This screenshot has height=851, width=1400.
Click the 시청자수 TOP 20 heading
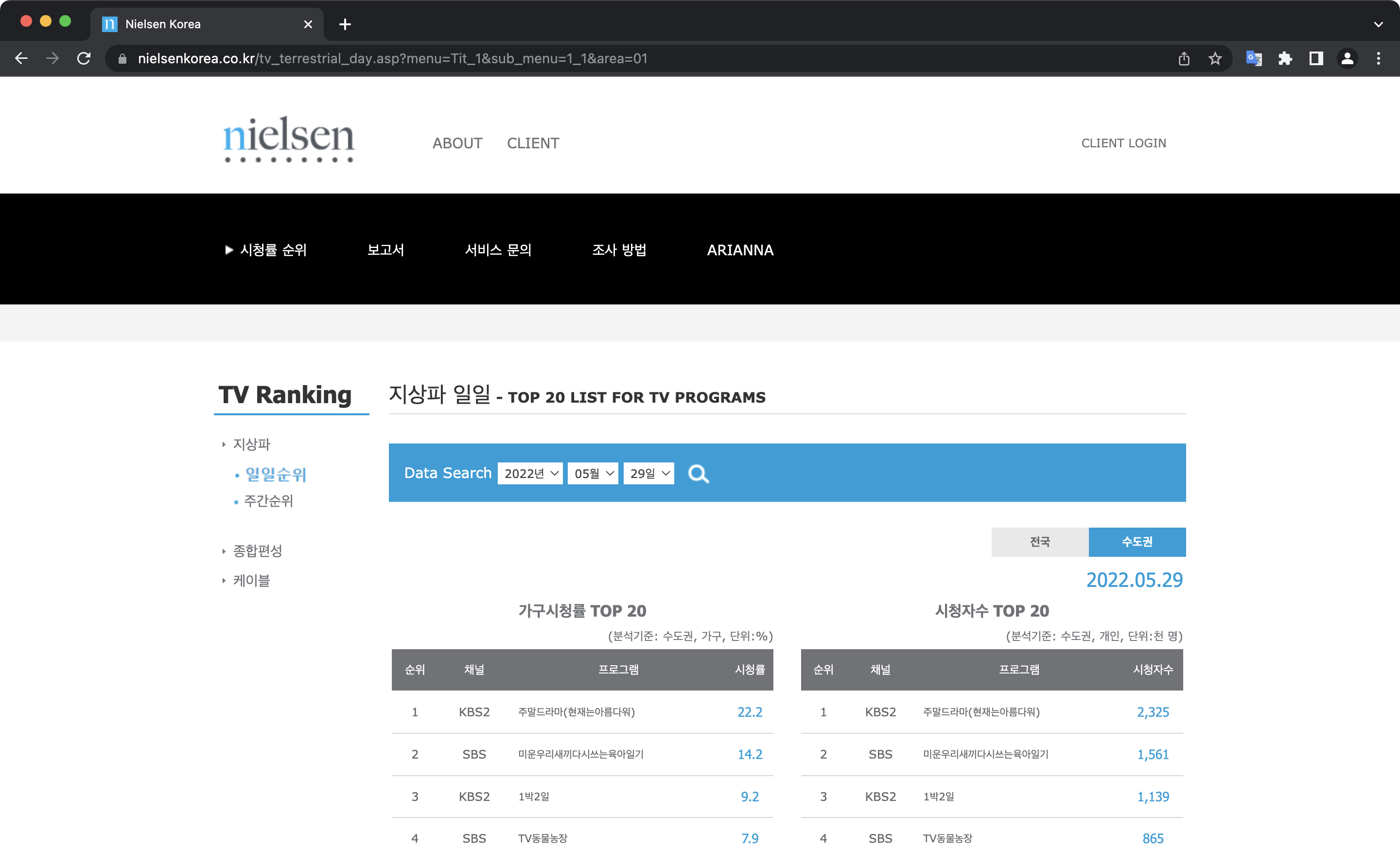click(992, 611)
